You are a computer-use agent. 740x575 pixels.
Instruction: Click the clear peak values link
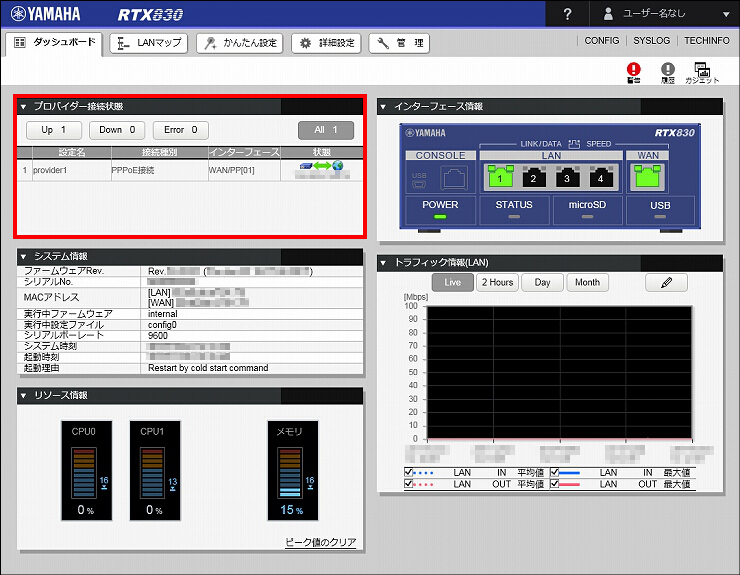[320, 542]
